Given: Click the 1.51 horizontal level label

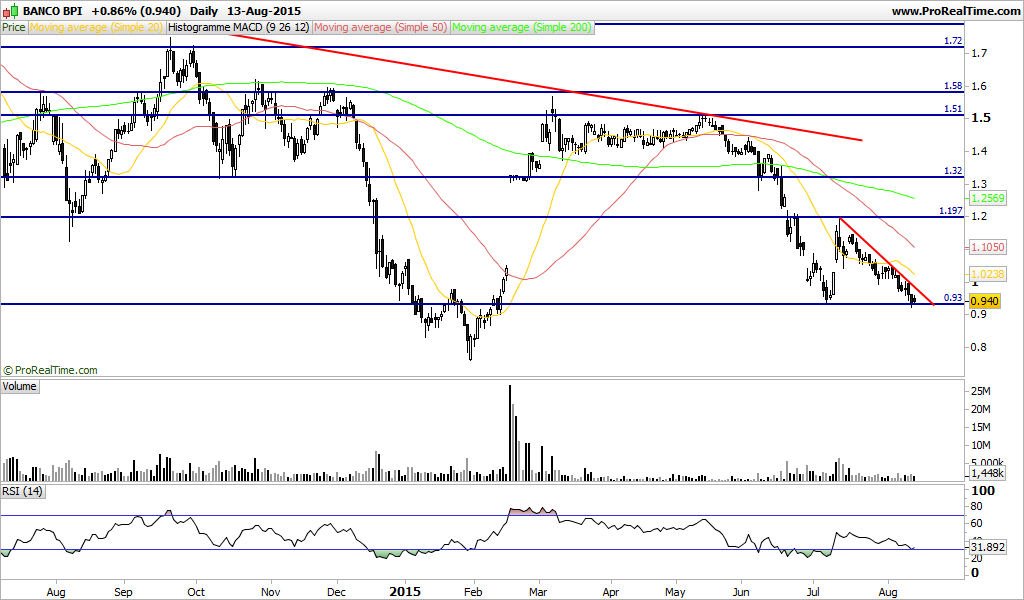Looking at the screenshot, I should (953, 108).
